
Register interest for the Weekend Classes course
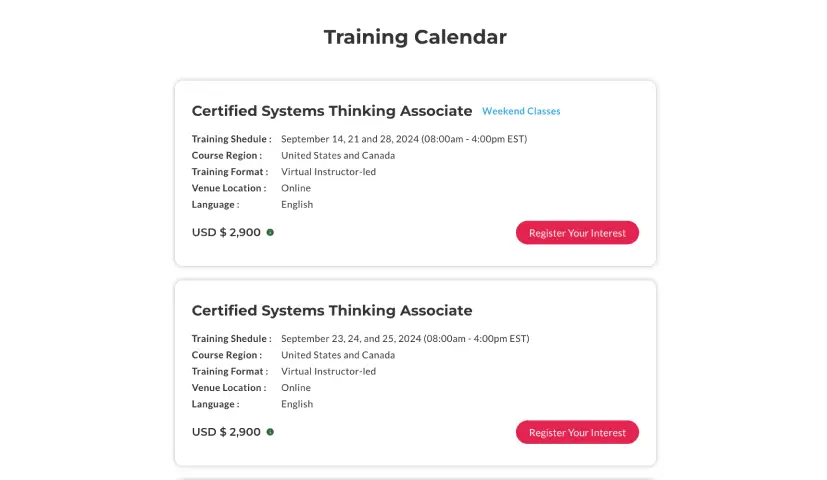pos(577,233)
